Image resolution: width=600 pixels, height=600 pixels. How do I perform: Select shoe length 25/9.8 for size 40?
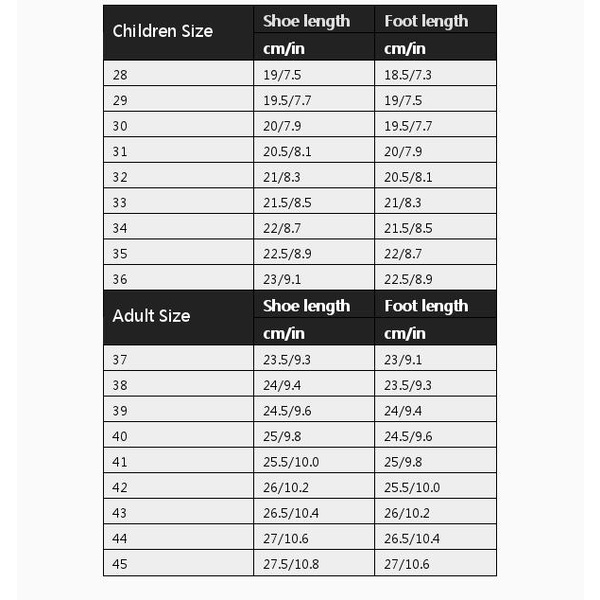[314, 435]
